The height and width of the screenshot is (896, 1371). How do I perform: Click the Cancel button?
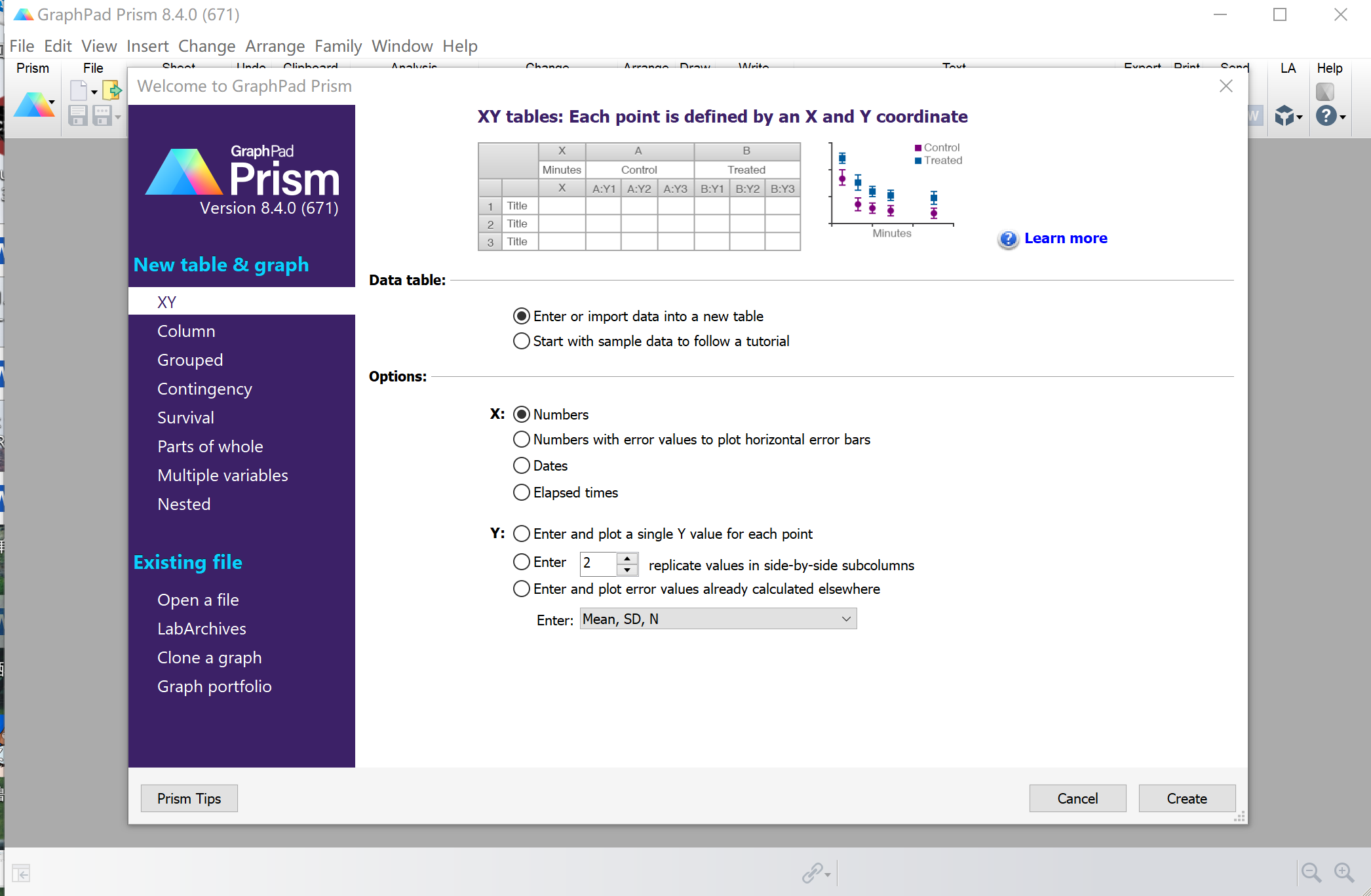pyautogui.click(x=1077, y=798)
